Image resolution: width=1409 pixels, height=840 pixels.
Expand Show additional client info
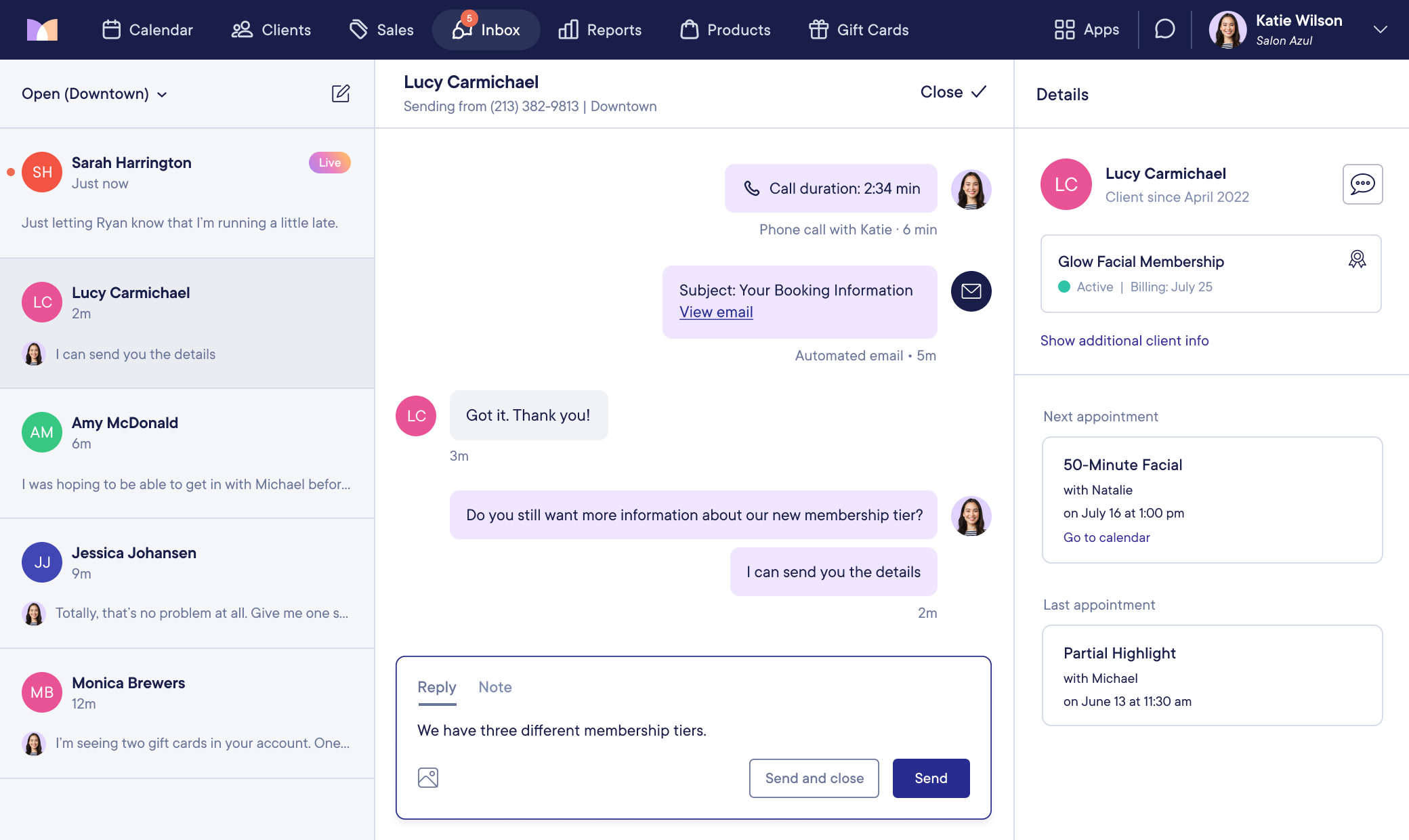[x=1124, y=341]
